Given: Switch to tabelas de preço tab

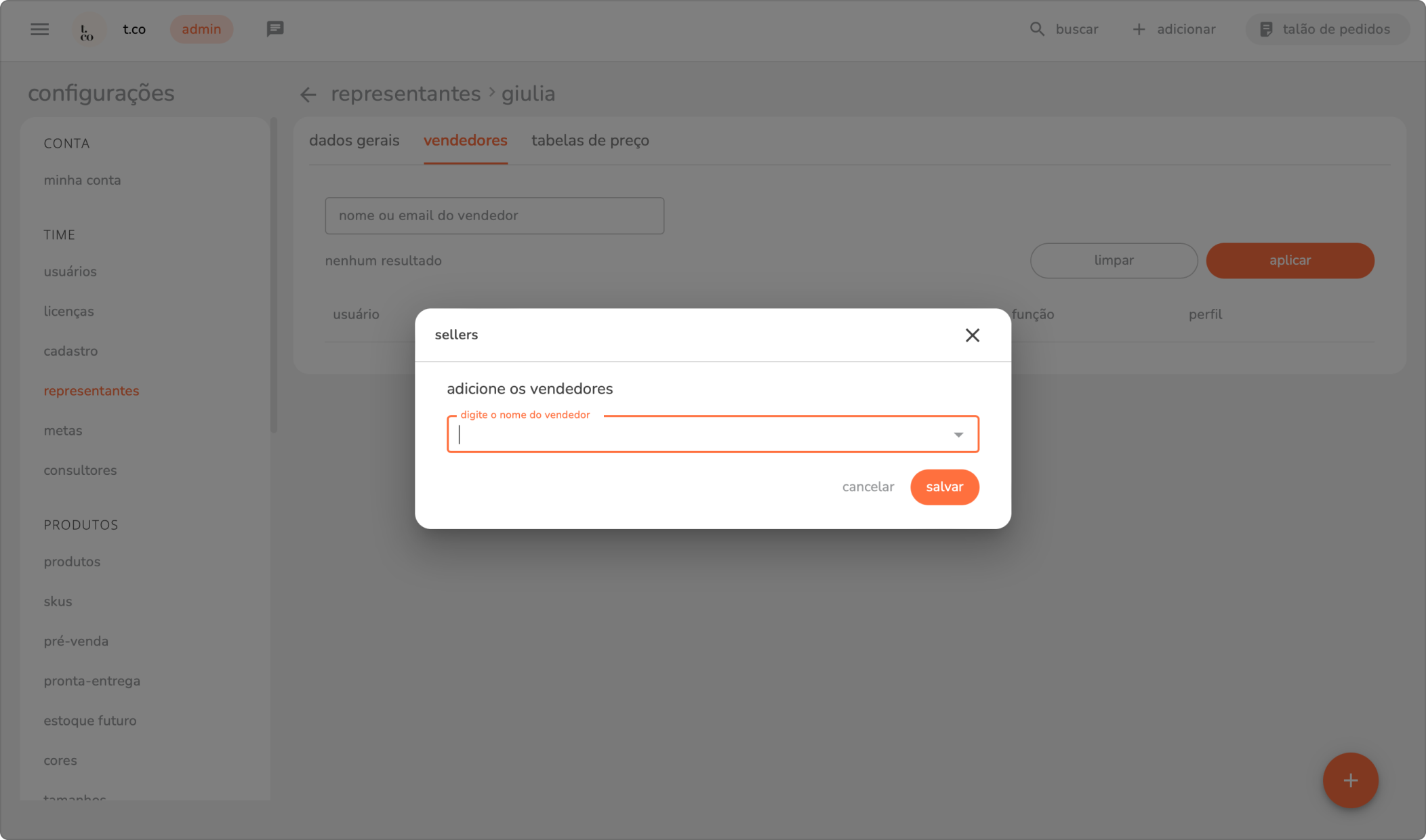Looking at the screenshot, I should tap(590, 141).
